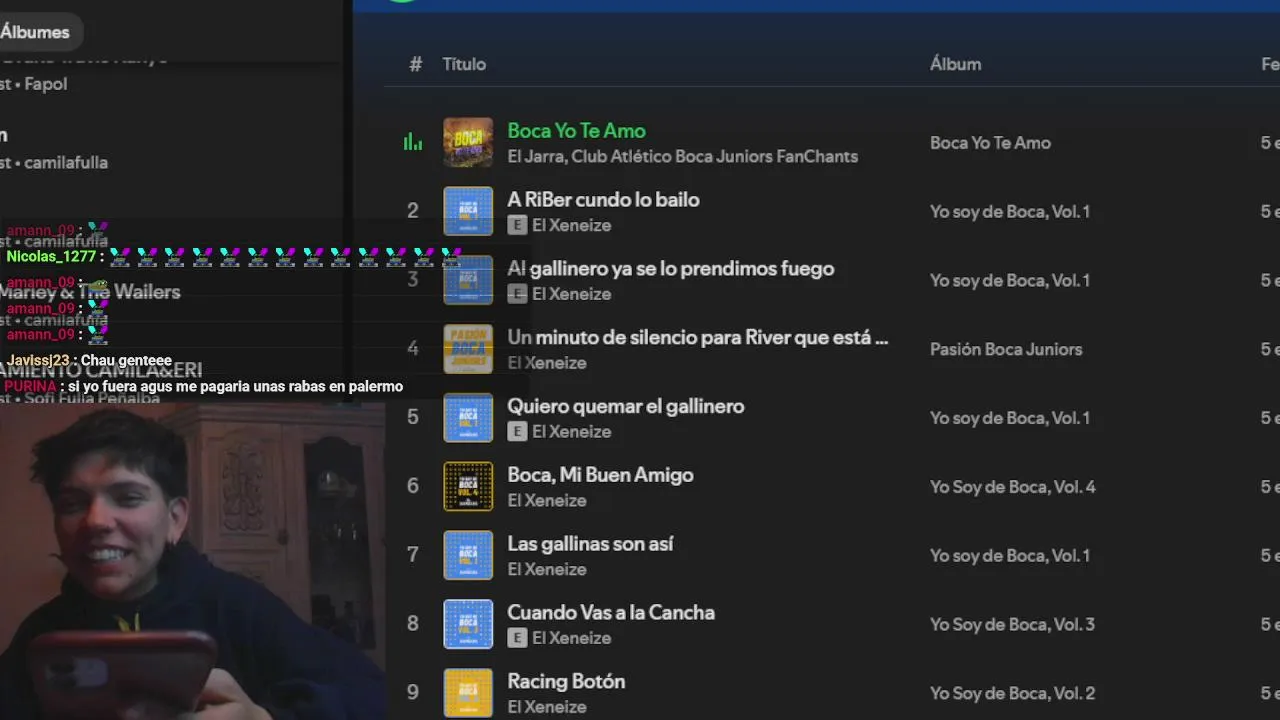This screenshot has width=1280, height=720.
Task: Select track Al gallinero ya se lo prendimos fuego
Action: coord(670,269)
